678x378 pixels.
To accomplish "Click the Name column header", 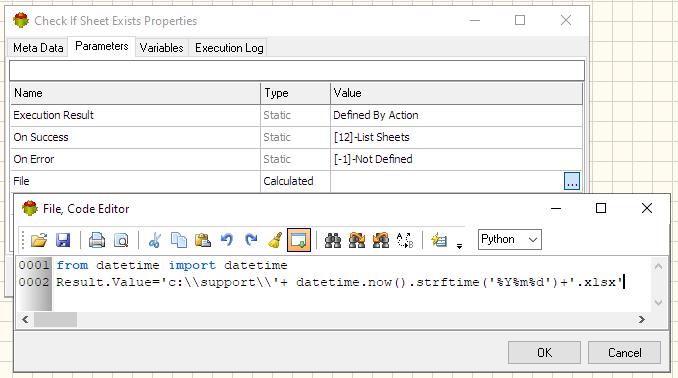I will pos(135,93).
